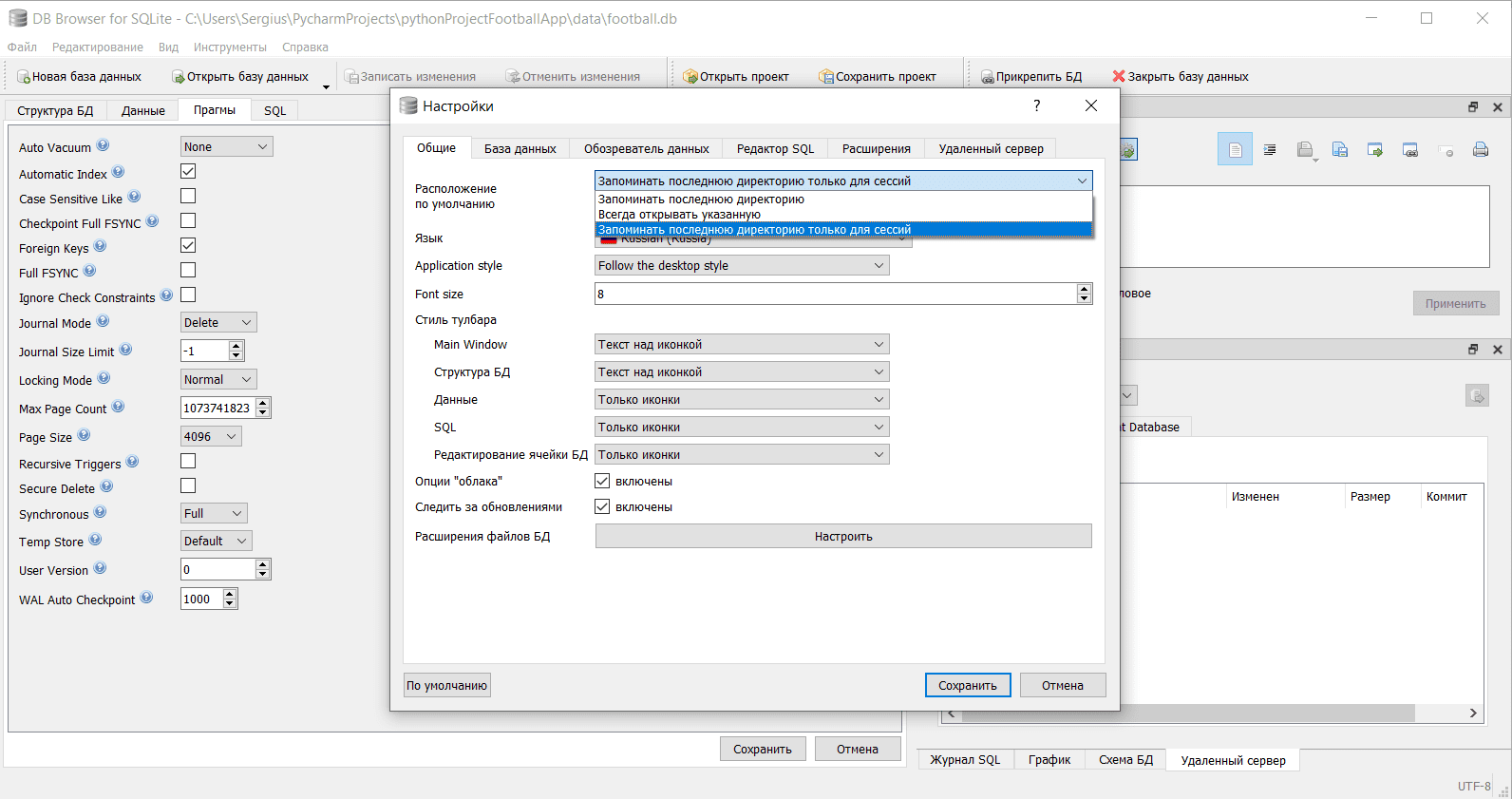Click the Сохранить проект toolbar icon
1512x799 pixels.
click(x=826, y=77)
